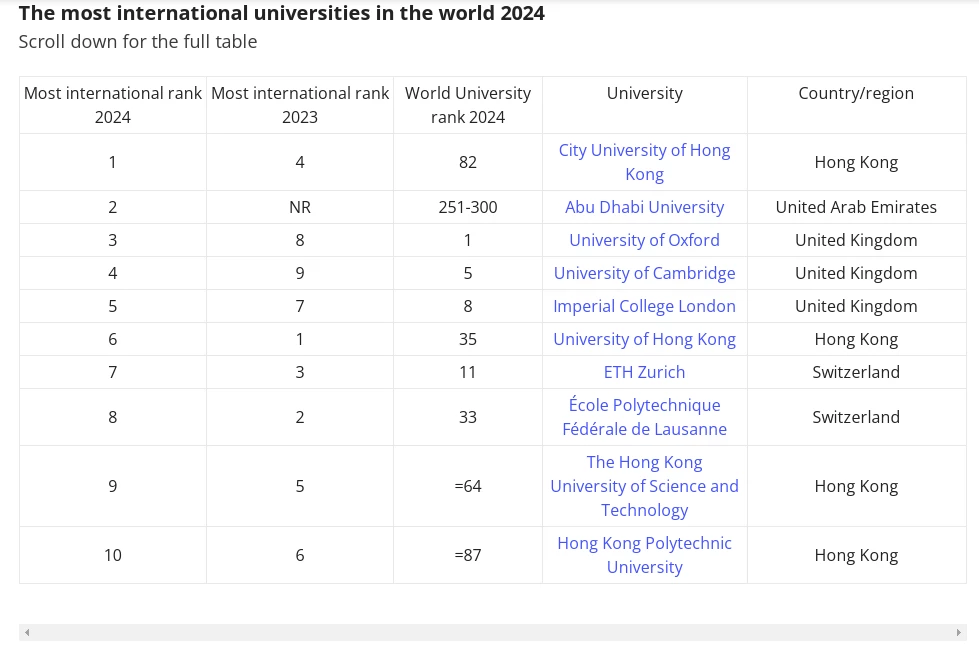This screenshot has width=979, height=647.
Task: Open University of Hong Kong link
Action: [644, 339]
